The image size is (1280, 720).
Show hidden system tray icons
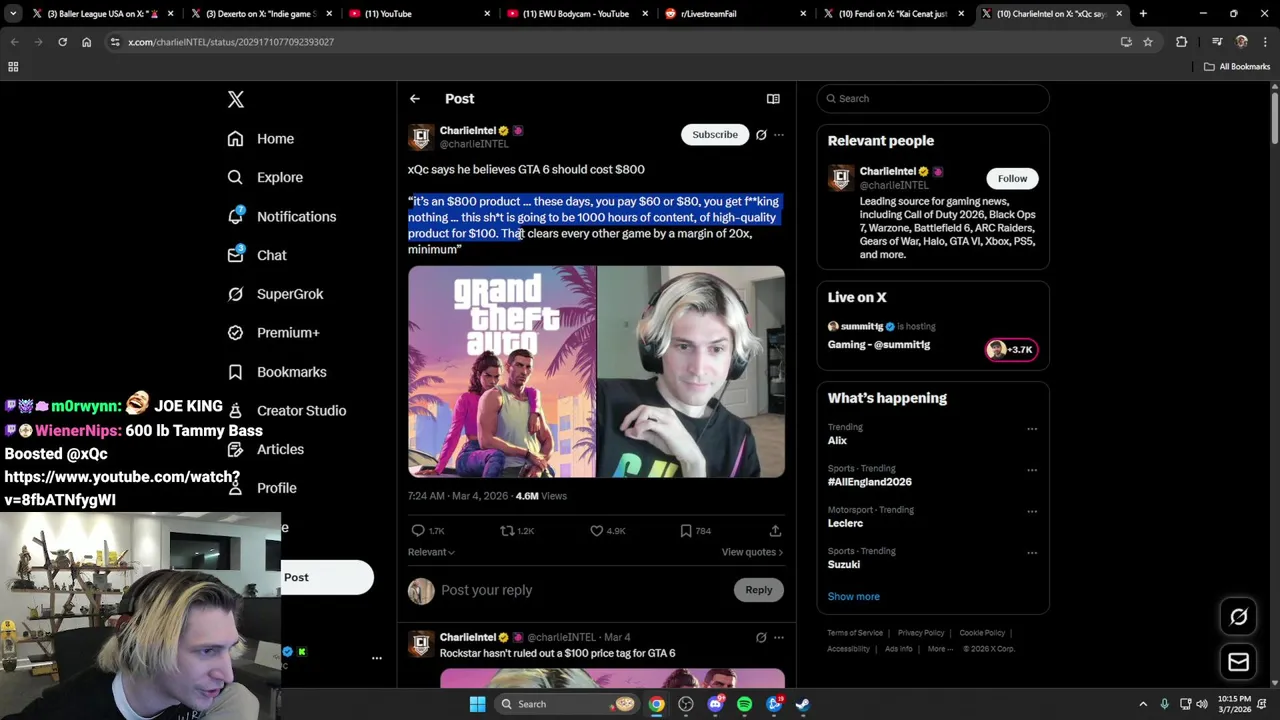pos(1145,704)
